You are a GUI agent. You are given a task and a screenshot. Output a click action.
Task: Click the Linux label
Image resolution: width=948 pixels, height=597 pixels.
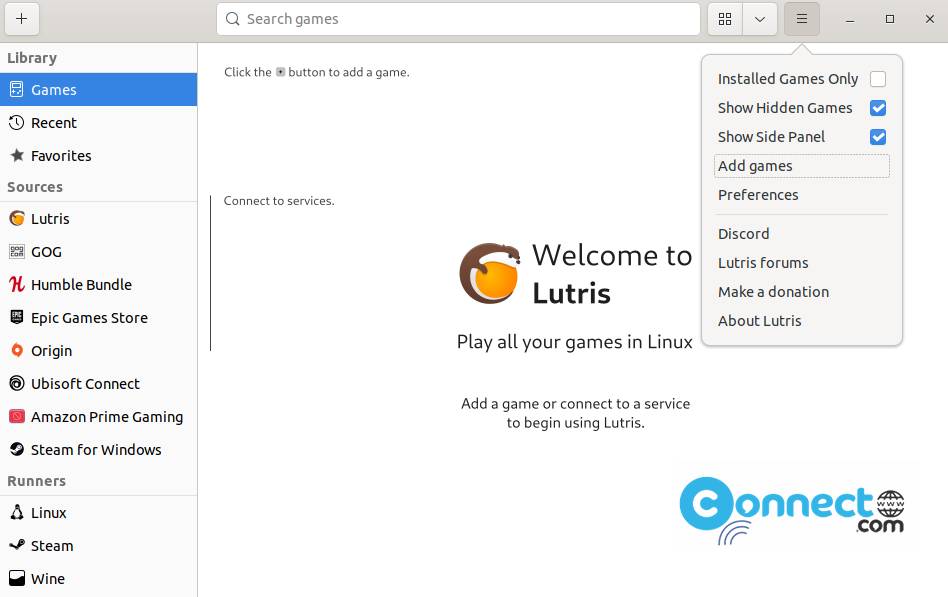49,512
